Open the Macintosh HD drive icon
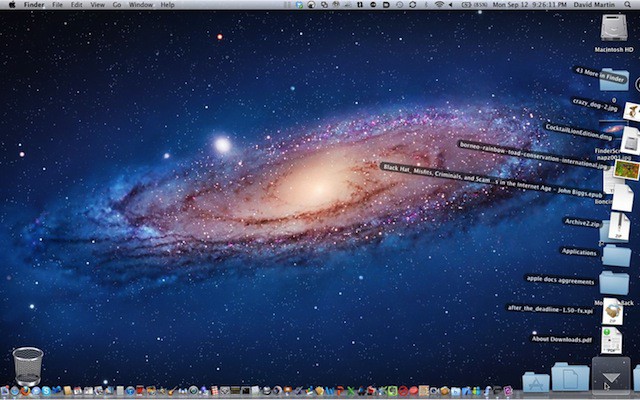Screen dimensions: 640x400 612,29
